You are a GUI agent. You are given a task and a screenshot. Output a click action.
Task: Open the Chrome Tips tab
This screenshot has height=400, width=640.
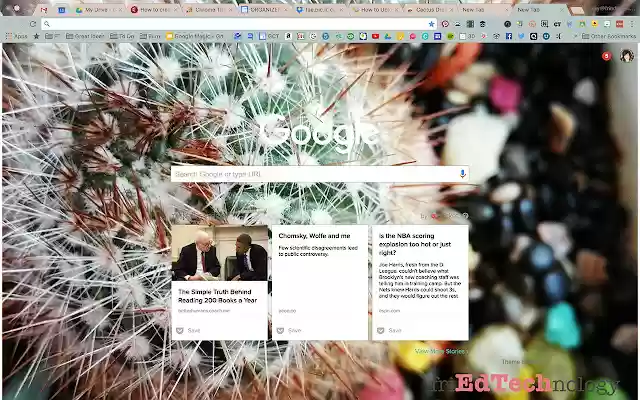tap(209, 9)
